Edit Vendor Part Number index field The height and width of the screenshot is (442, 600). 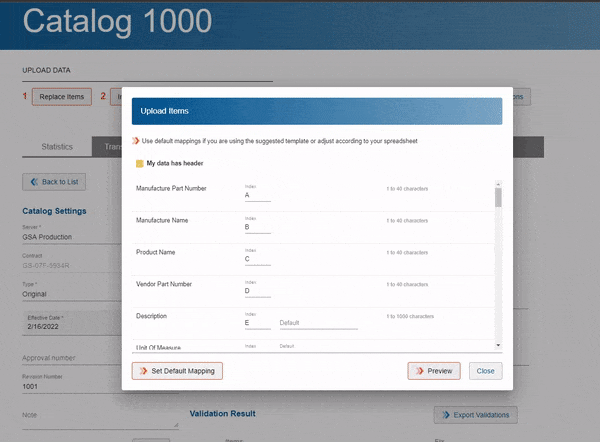[258, 291]
